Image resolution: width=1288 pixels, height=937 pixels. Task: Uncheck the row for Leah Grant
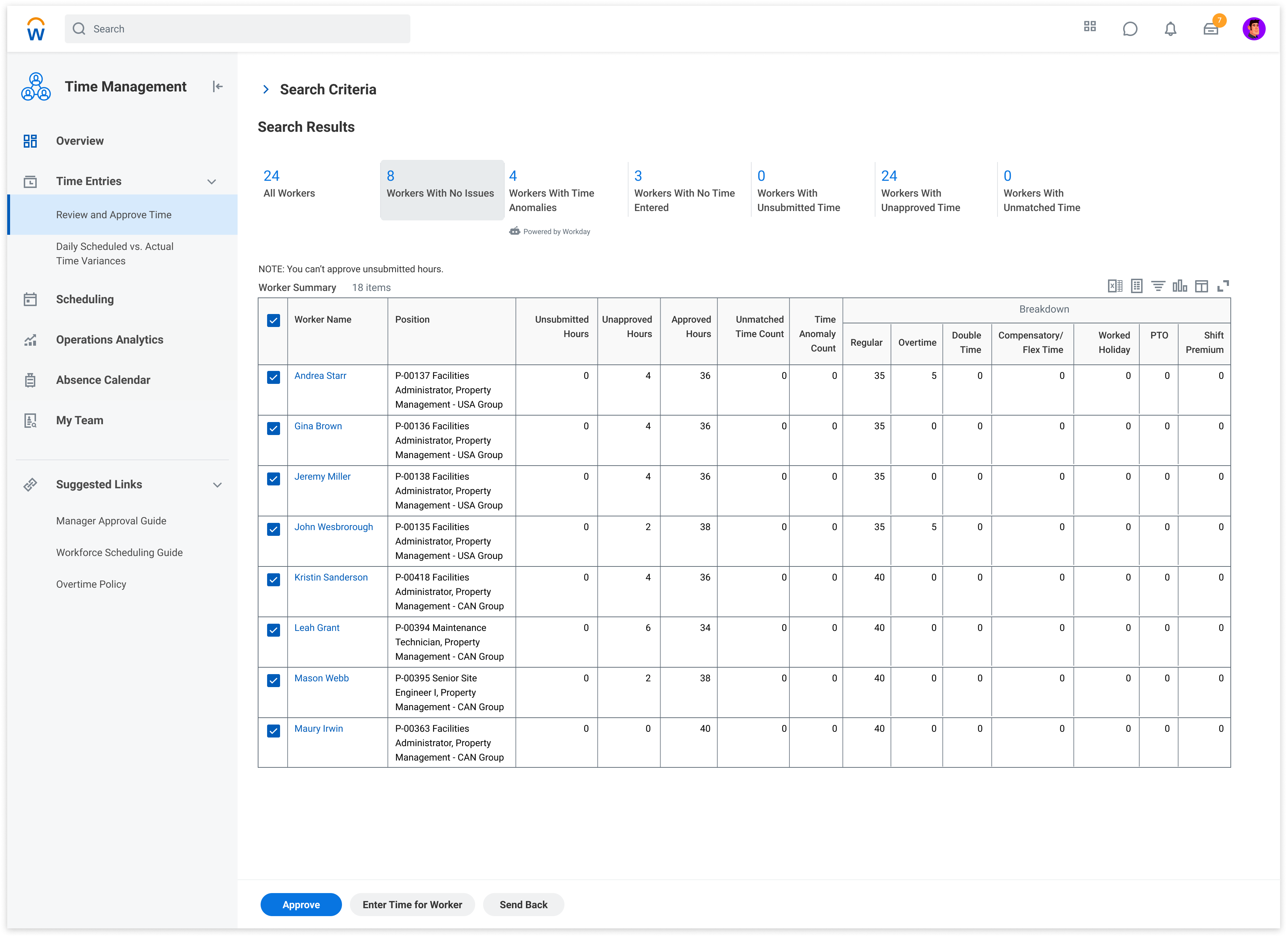coord(273,630)
